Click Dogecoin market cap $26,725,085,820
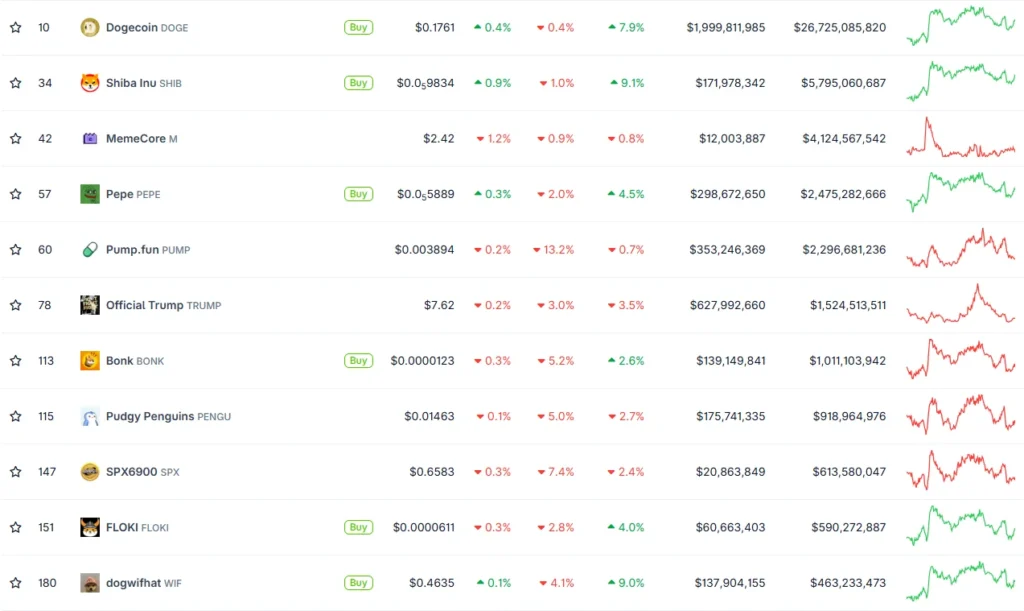This screenshot has height=611, width=1024. point(840,27)
